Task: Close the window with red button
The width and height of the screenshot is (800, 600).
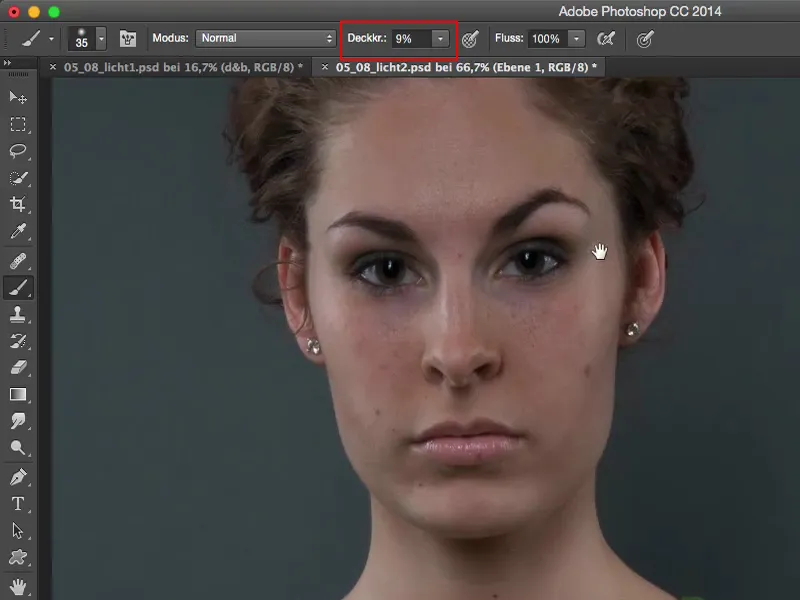Action: [14, 12]
